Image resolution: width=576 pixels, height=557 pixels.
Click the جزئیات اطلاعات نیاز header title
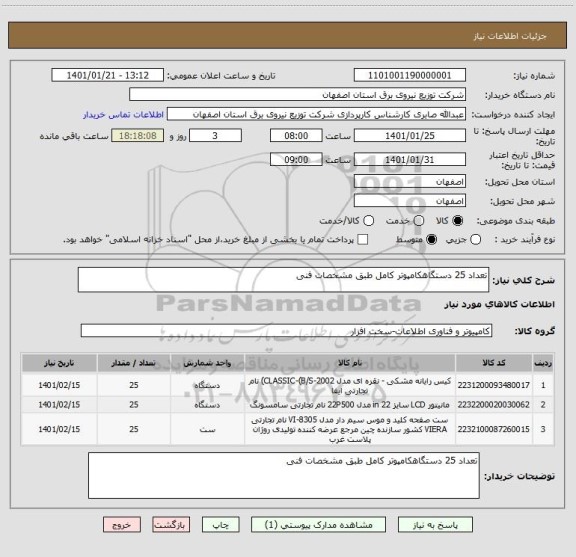tap(510, 36)
